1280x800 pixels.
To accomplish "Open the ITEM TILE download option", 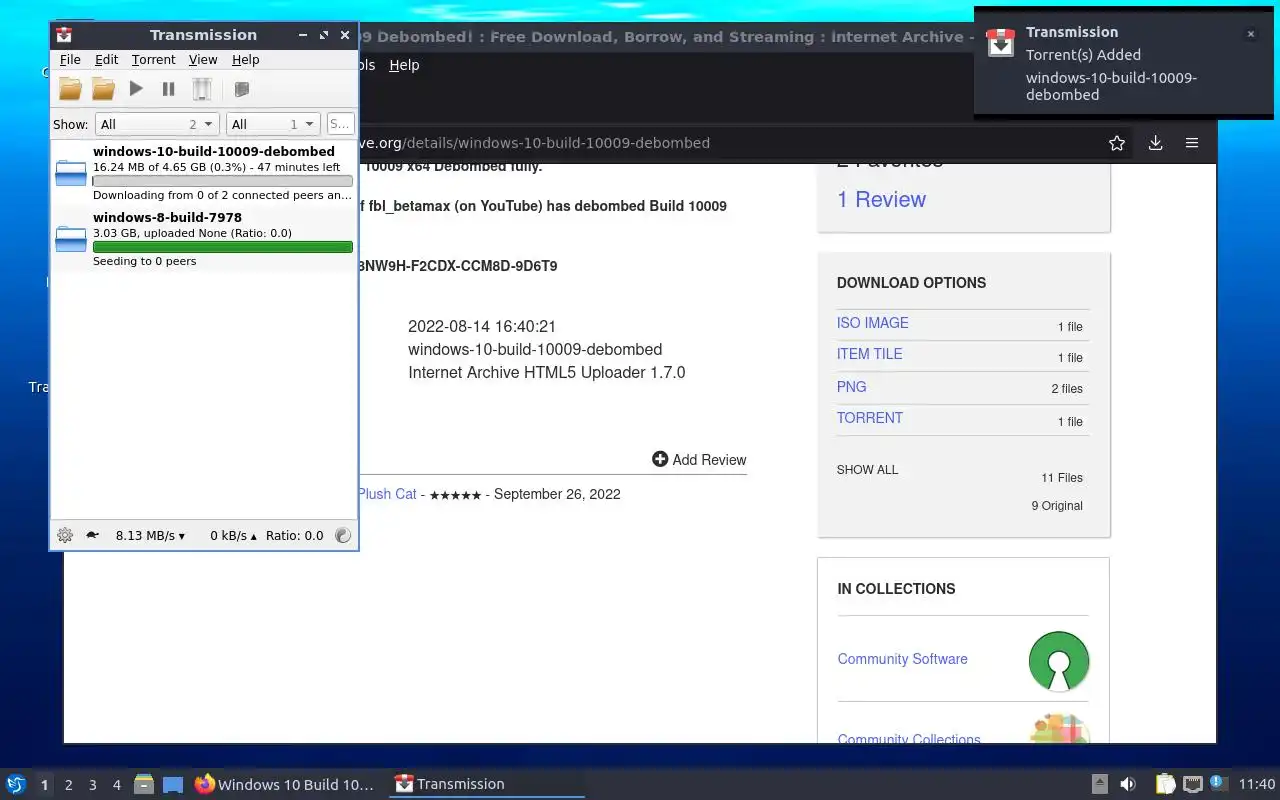I will coord(870,354).
